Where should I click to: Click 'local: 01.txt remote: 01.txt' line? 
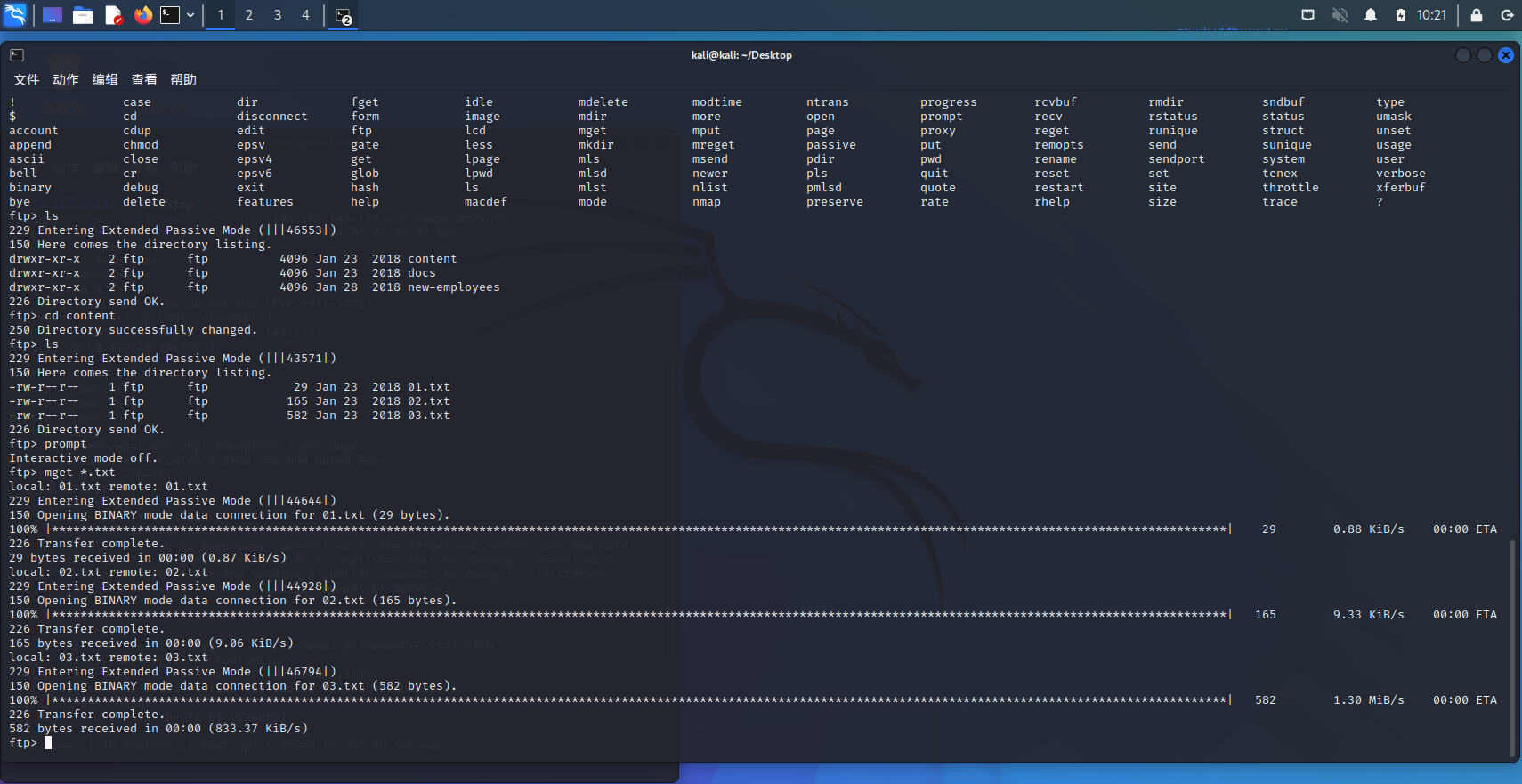pyautogui.click(x=109, y=487)
